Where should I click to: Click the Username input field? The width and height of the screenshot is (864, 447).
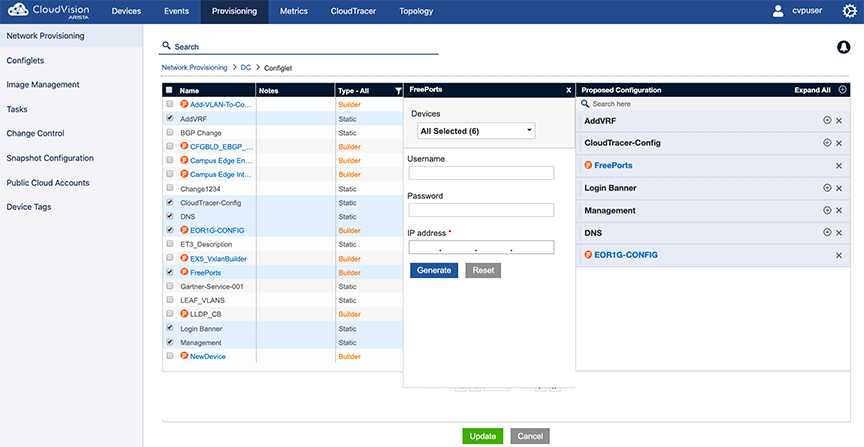[481, 173]
